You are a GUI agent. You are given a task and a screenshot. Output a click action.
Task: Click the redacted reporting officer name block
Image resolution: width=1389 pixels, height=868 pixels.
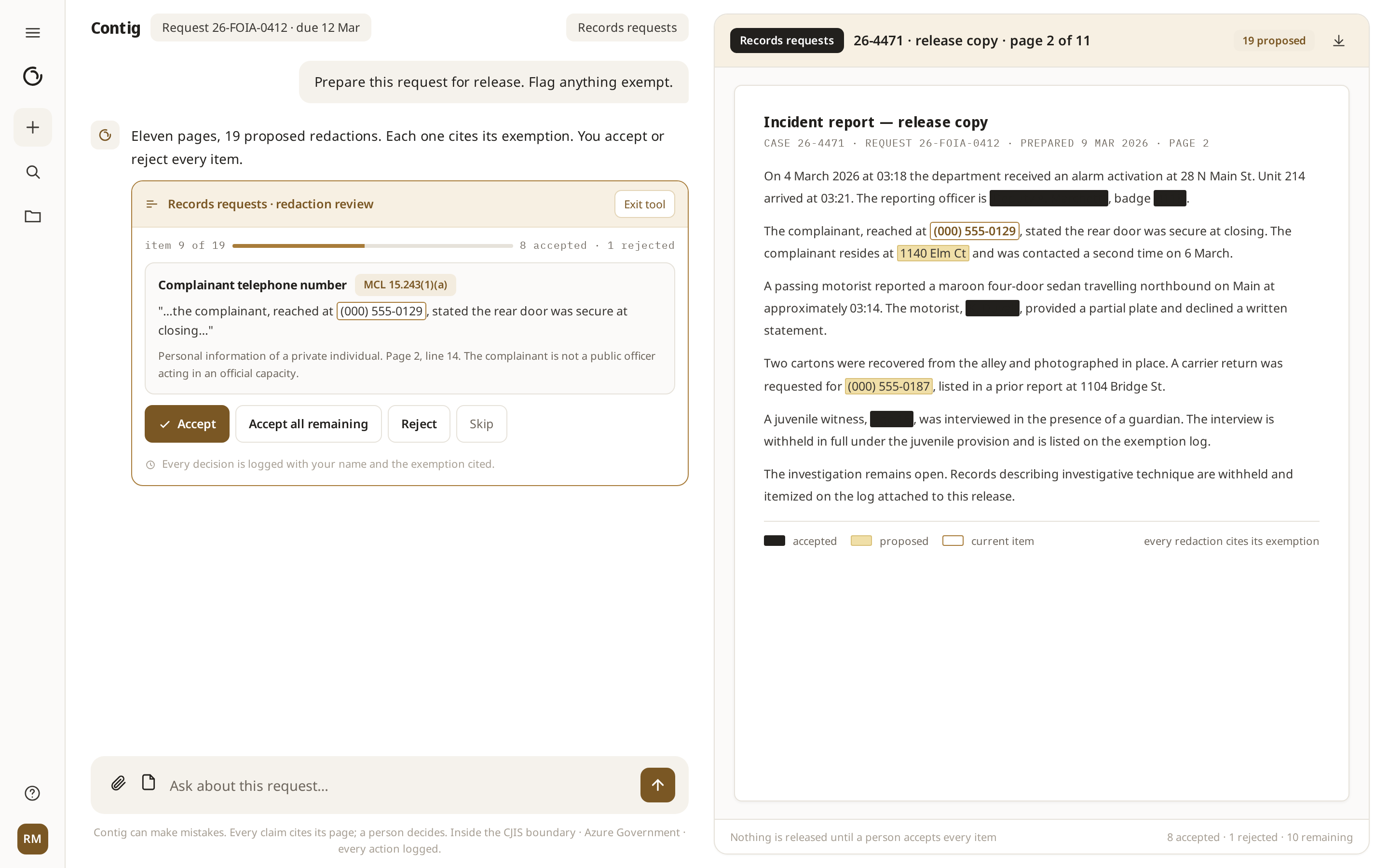tap(1049, 198)
